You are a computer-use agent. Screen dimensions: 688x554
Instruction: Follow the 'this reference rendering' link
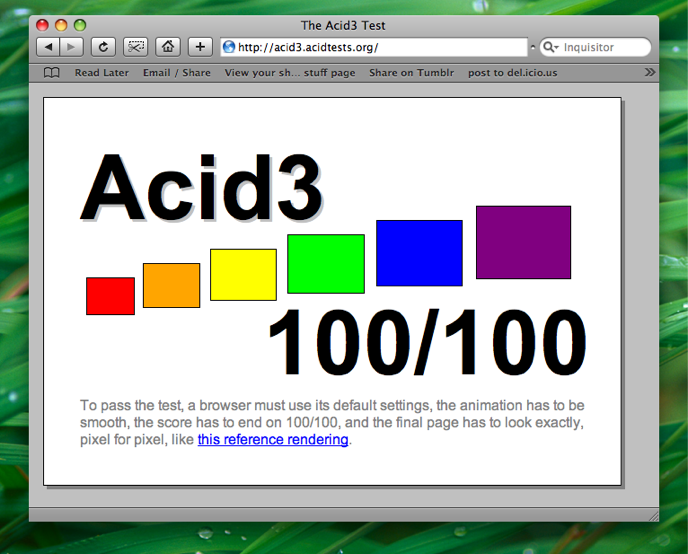point(272,440)
